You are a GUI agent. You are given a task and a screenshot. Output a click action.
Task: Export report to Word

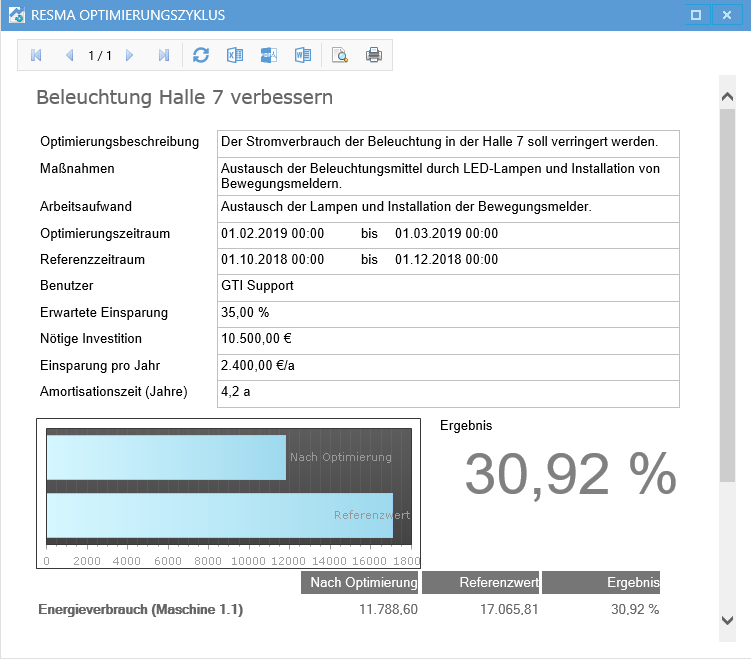pyautogui.click(x=303, y=56)
